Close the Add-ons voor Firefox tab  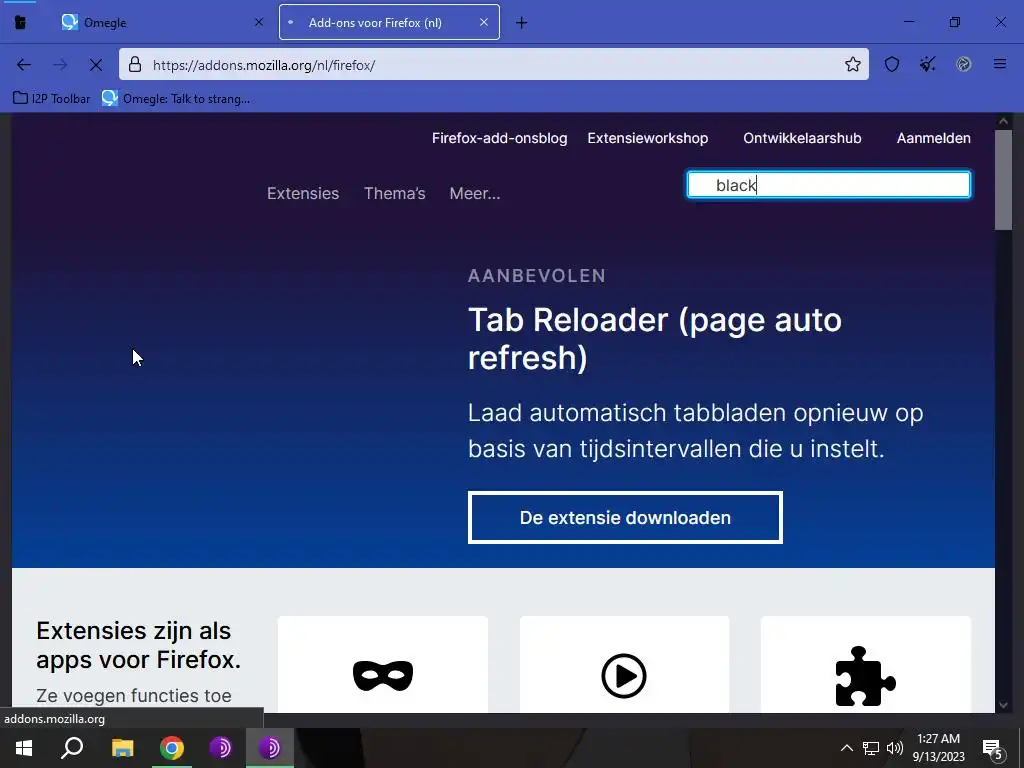click(x=483, y=22)
